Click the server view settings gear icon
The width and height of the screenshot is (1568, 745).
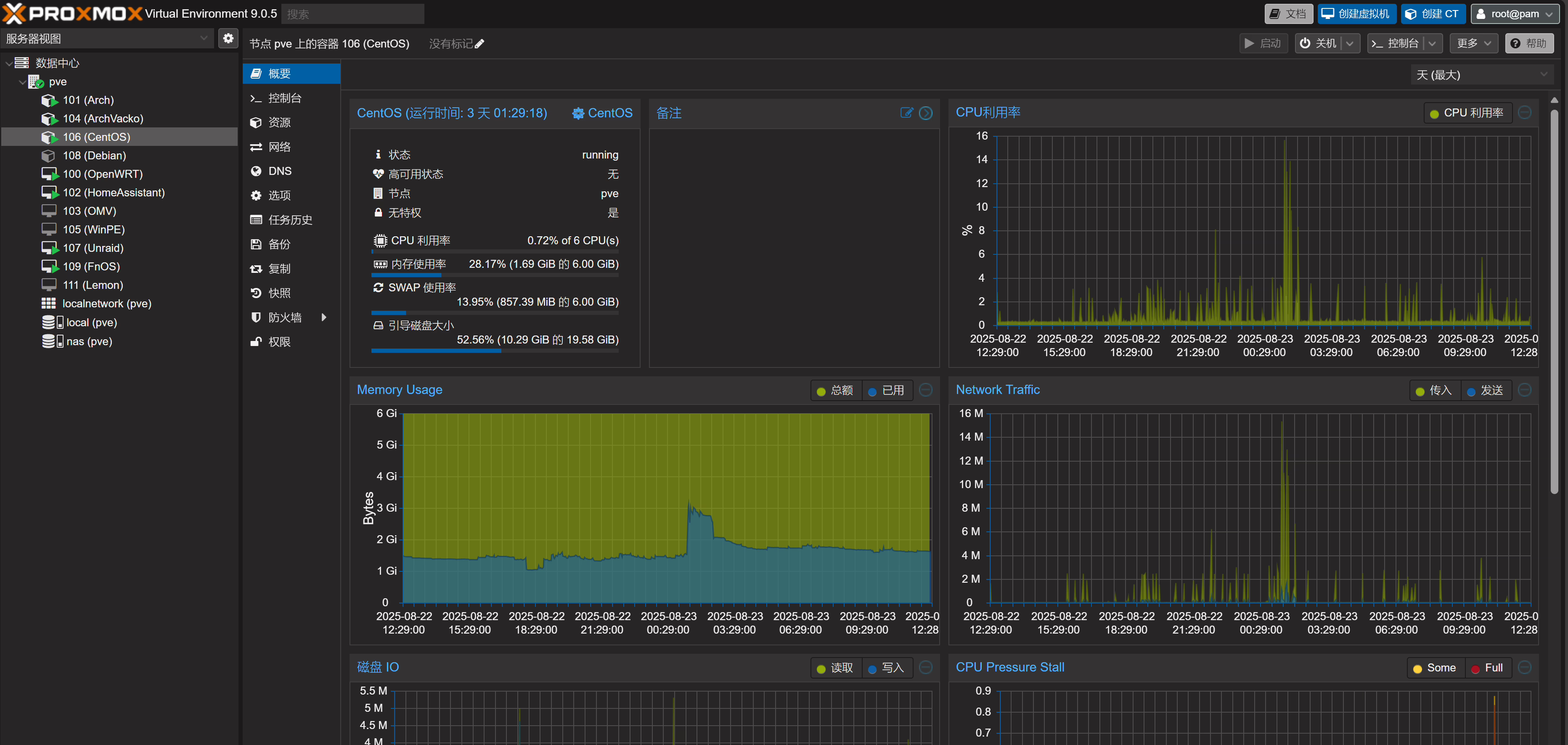click(228, 38)
